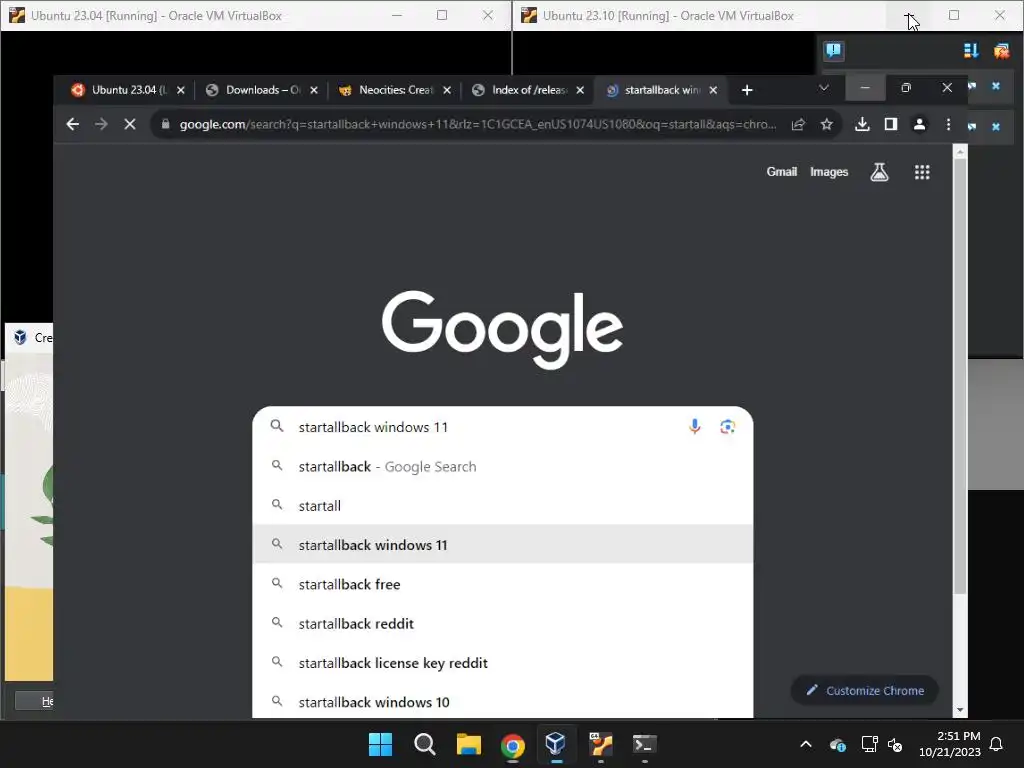Click the forward navigation arrow in Chrome
The width and height of the screenshot is (1024, 768).
point(101,124)
